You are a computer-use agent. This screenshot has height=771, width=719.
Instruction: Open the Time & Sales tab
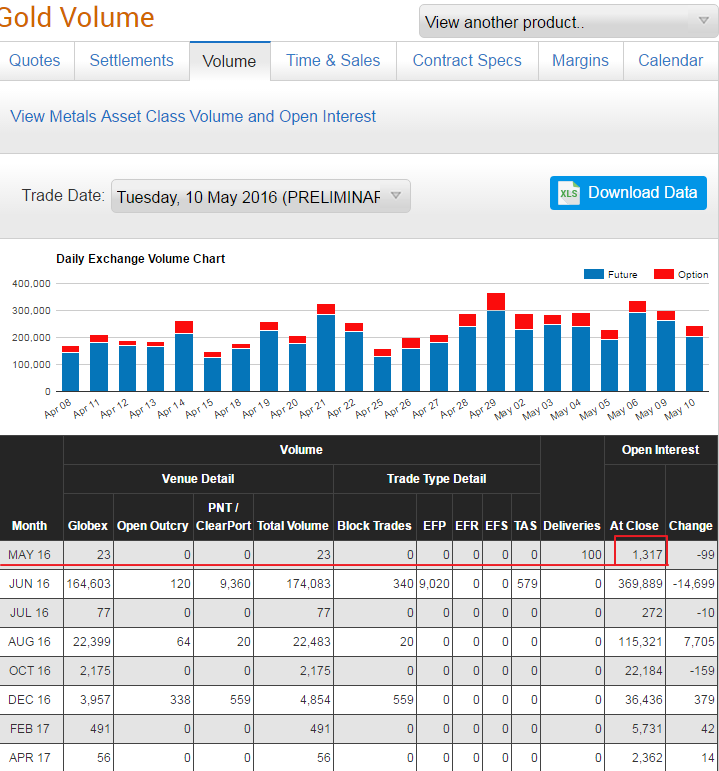click(x=333, y=60)
